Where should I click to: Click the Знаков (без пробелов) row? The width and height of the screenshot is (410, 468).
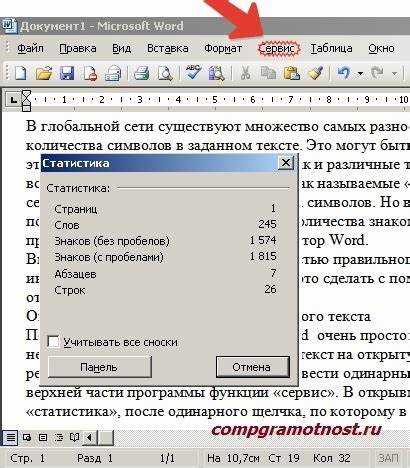[x=165, y=241]
